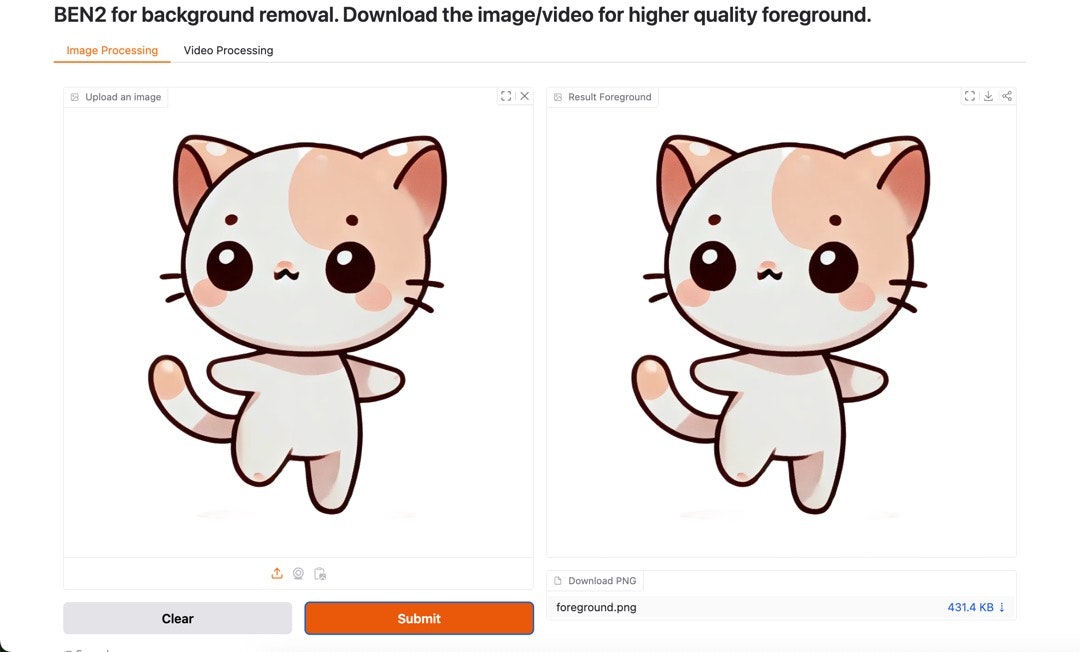This screenshot has width=1080, height=652.
Task: Click the download arrow beside 431.4 KB
Action: tap(1001, 607)
